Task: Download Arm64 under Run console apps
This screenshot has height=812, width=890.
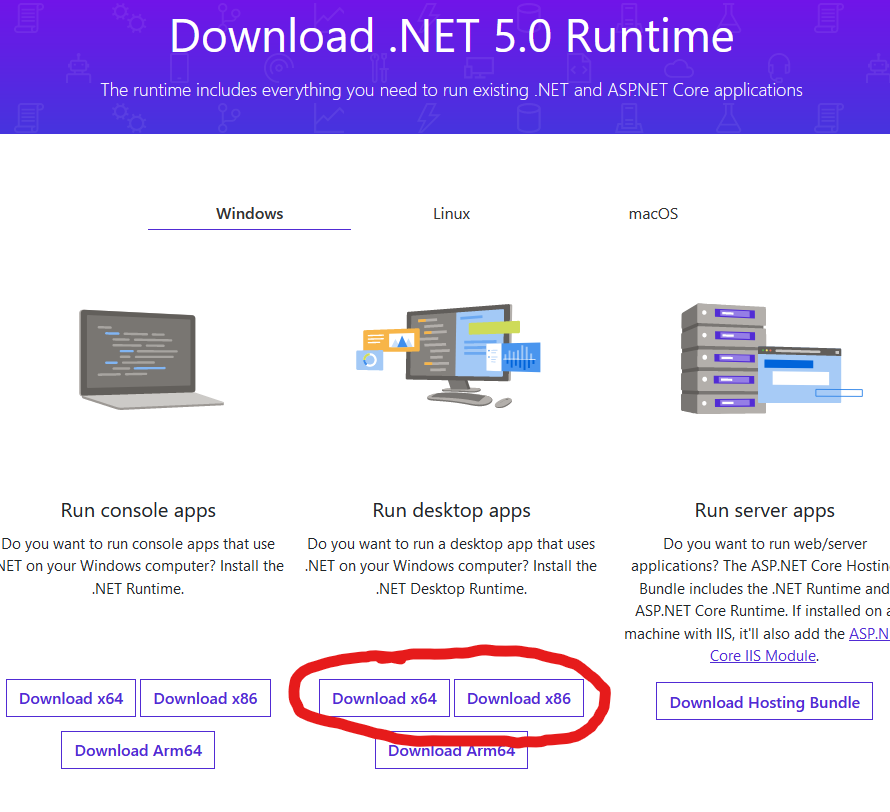Action: point(138,750)
